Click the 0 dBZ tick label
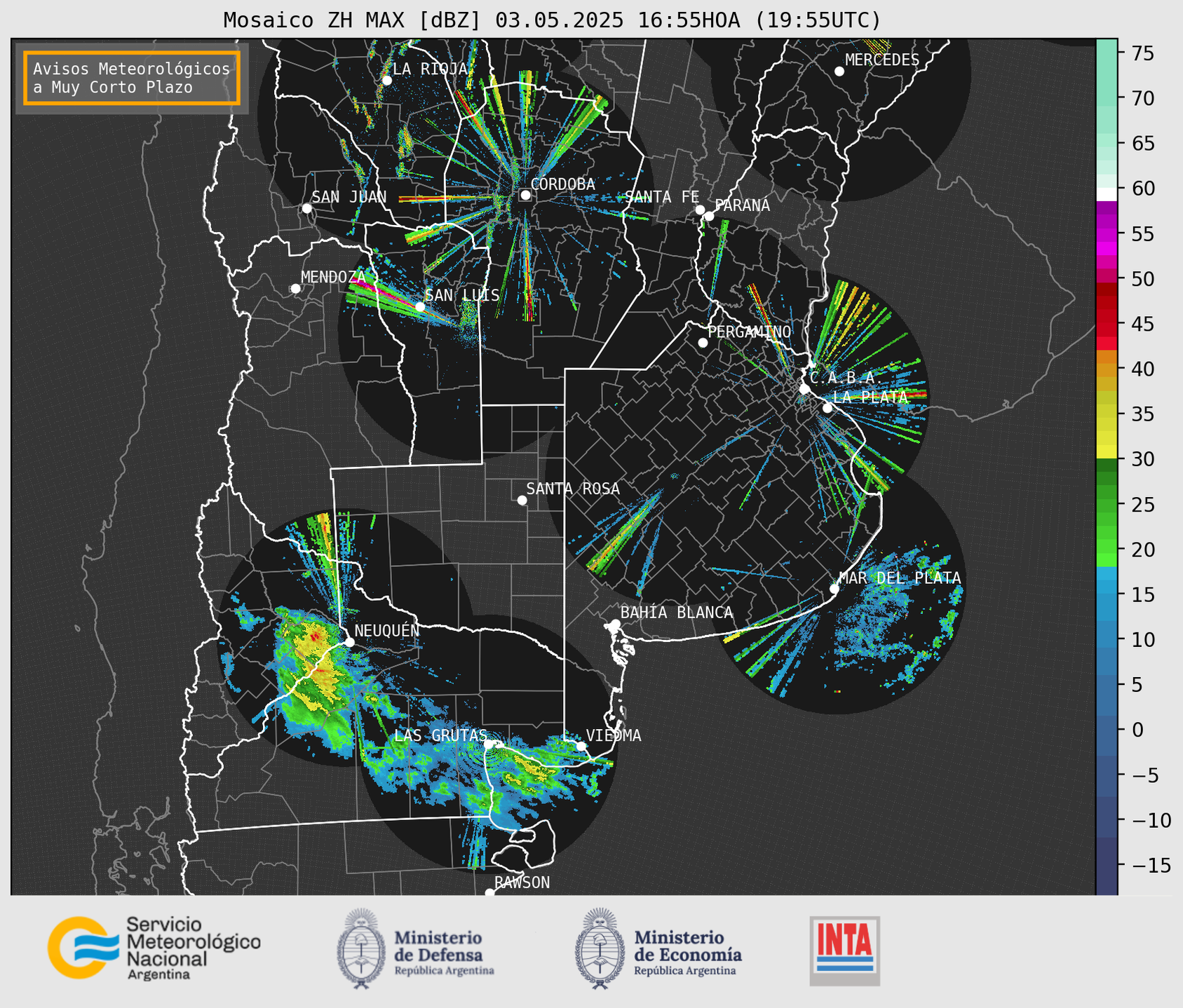The height and width of the screenshot is (1008, 1183). [1137, 730]
